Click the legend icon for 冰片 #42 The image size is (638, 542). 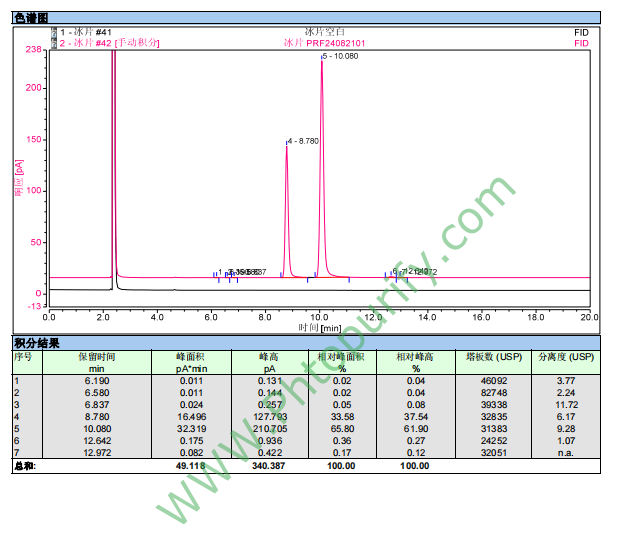point(54,43)
